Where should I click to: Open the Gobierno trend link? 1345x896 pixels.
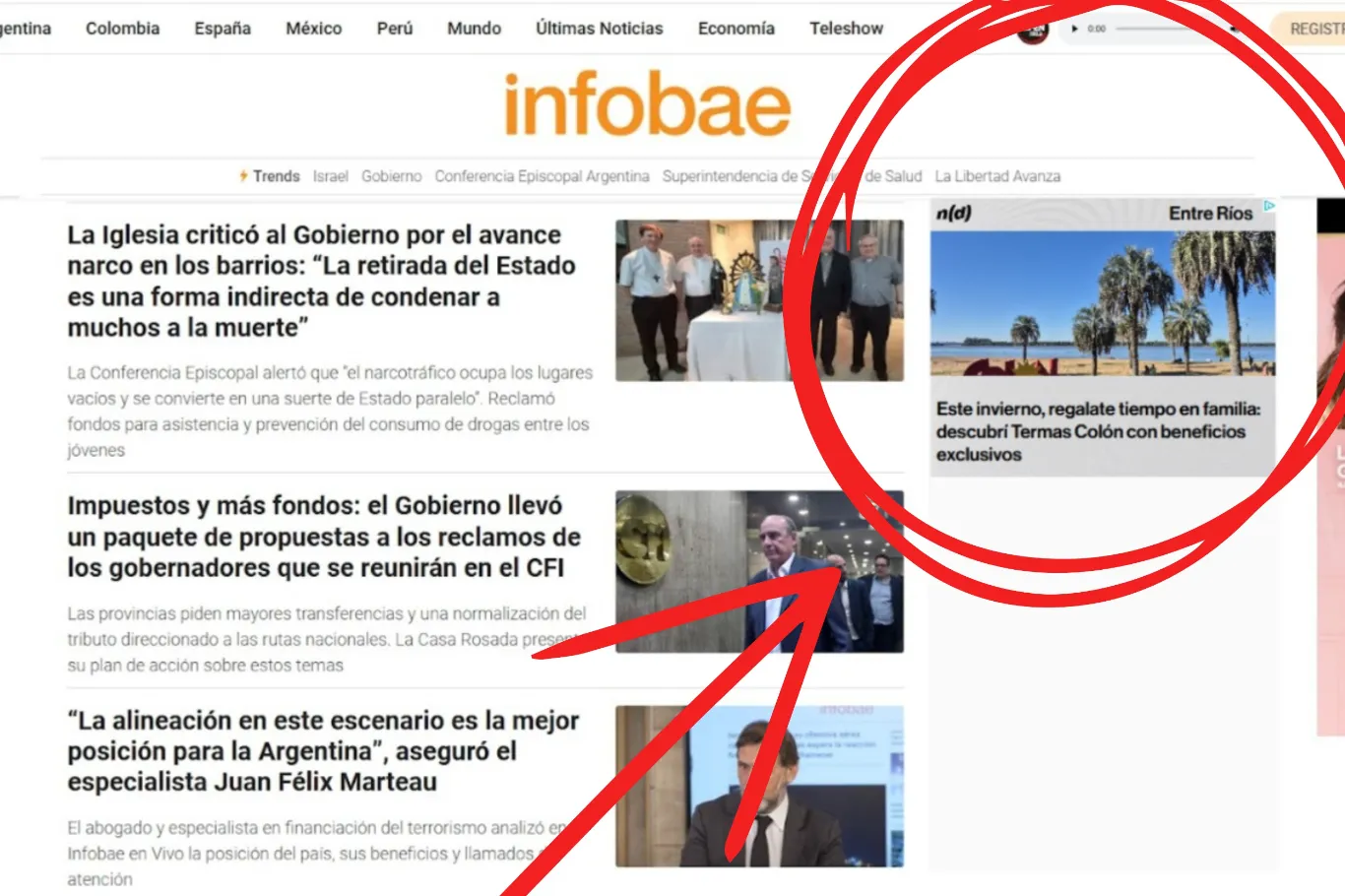pos(391,176)
